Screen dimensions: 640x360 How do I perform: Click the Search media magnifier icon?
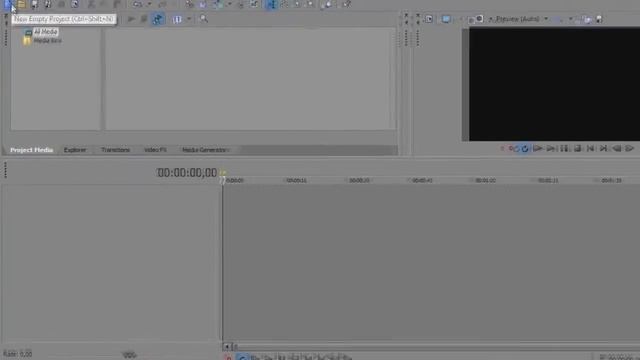click(x=203, y=19)
